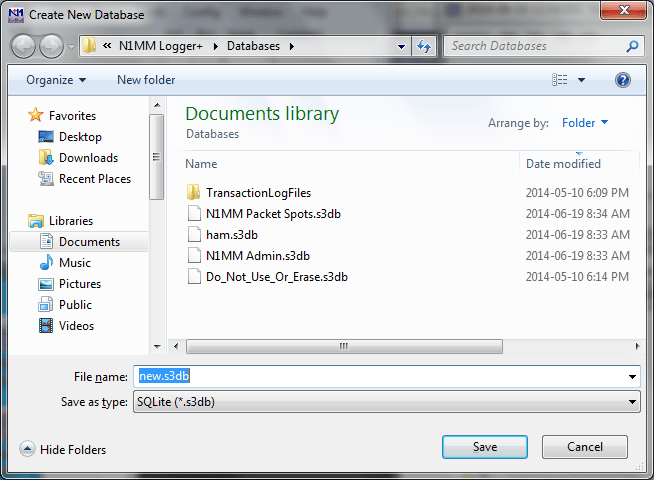Open the address bar history dropdown
This screenshot has width=654, height=480.
point(401,46)
